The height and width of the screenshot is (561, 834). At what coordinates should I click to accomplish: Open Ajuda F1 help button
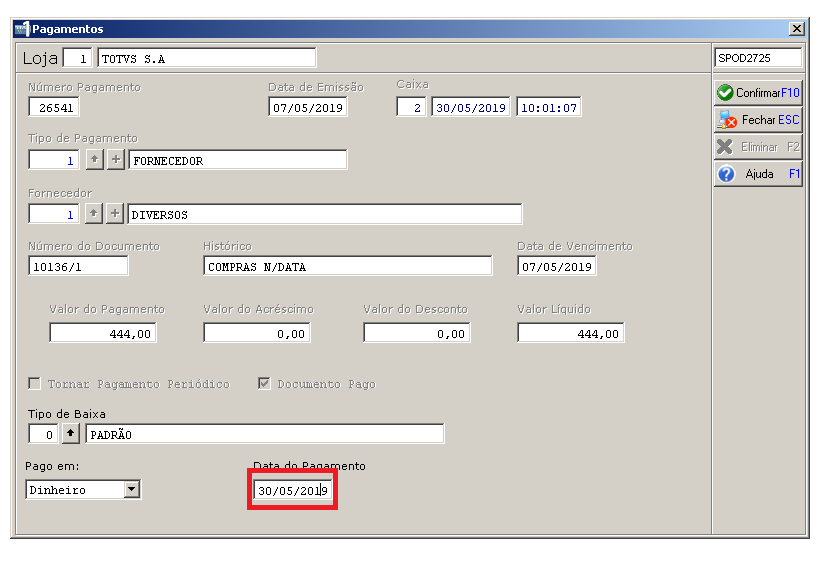click(758, 174)
